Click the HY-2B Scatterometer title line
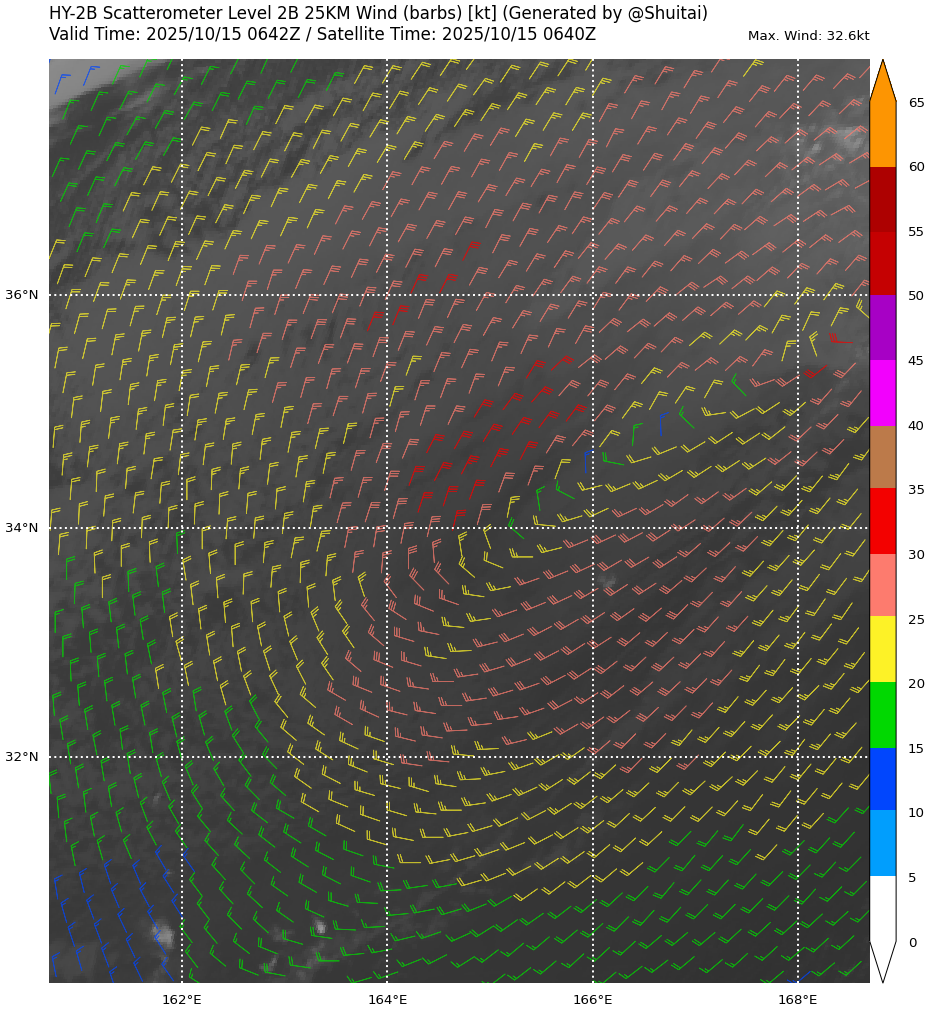The image size is (929, 1011). coord(378,13)
